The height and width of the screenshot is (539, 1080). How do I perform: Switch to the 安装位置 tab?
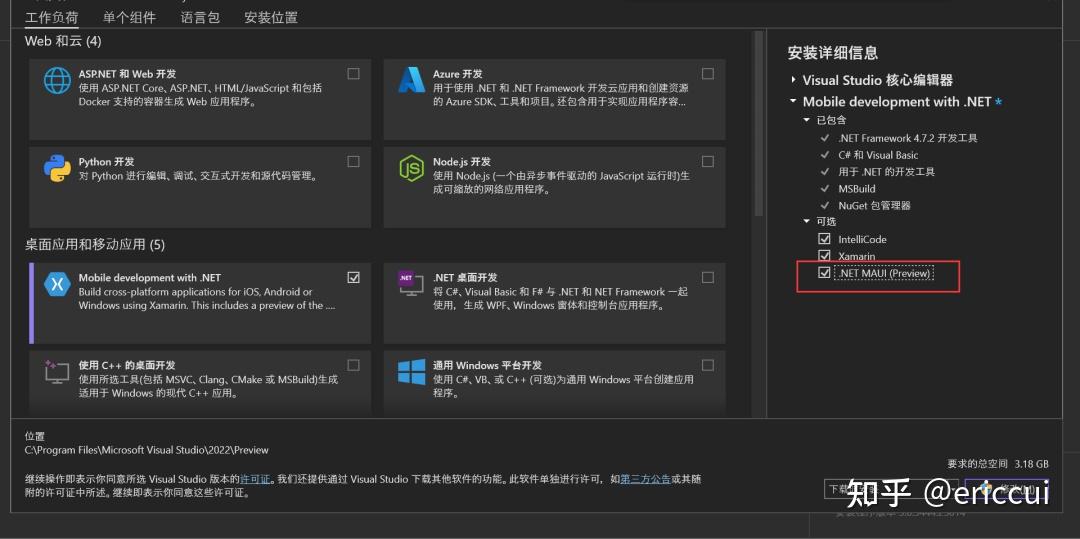(x=271, y=17)
